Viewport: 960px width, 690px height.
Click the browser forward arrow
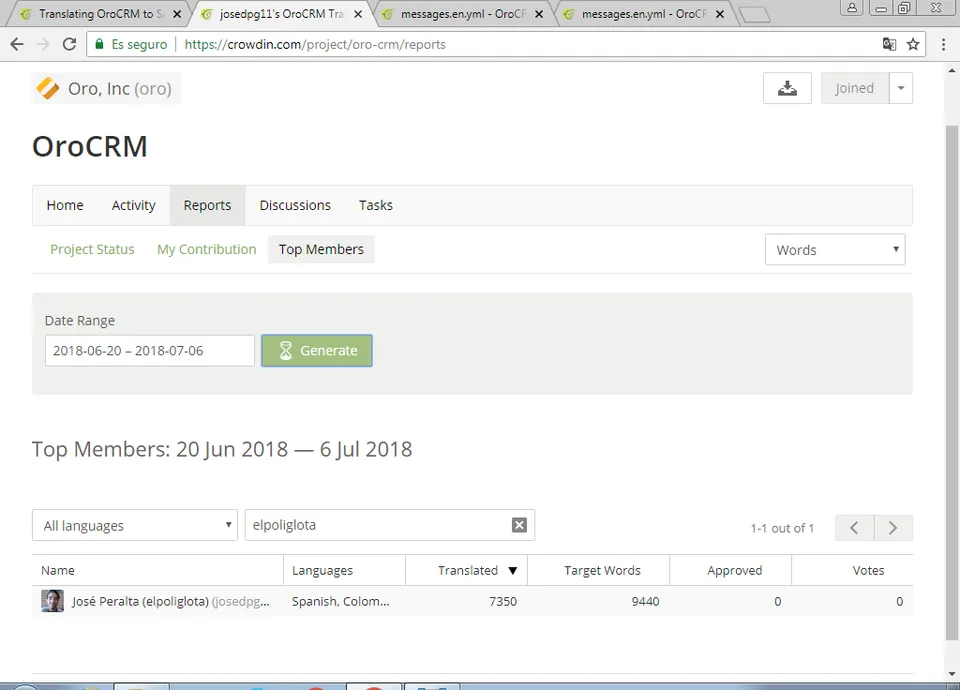43,44
